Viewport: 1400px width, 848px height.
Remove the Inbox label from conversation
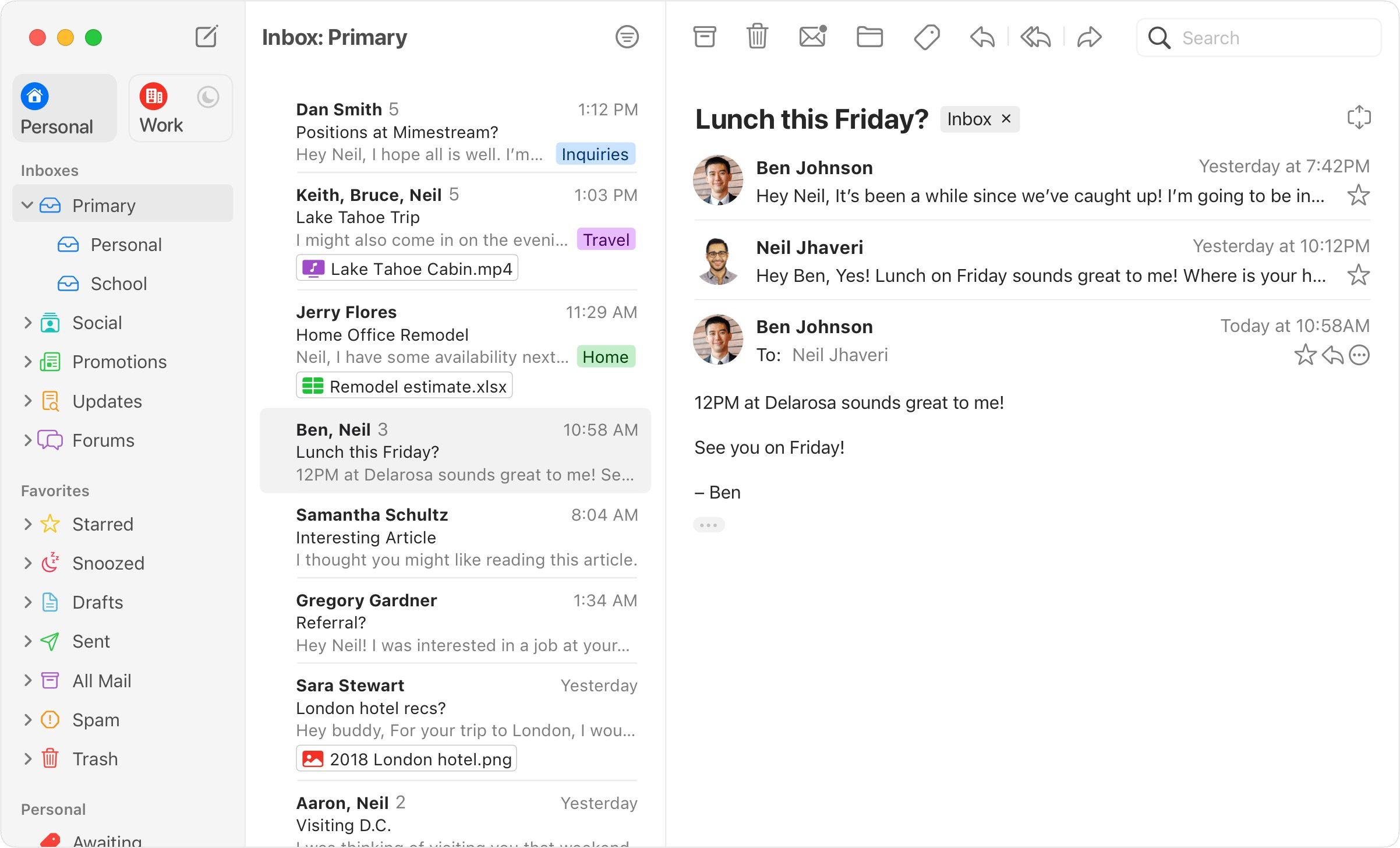1006,119
